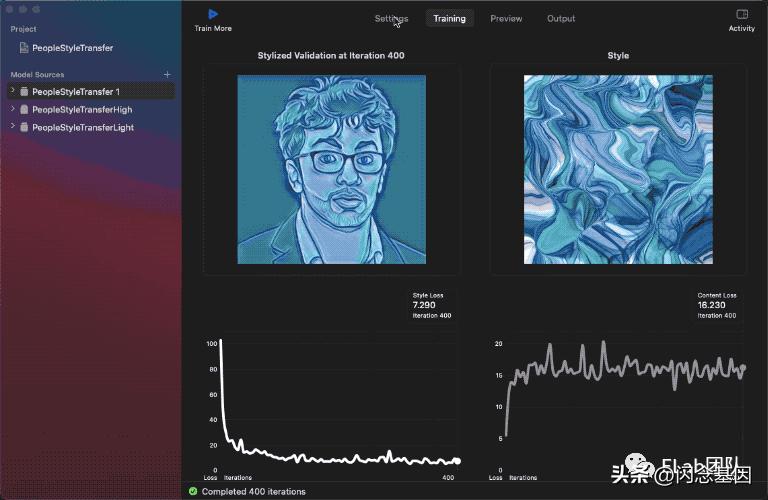
Task: Click the PeopleStyleTransfer project file icon
Action: coord(24,48)
